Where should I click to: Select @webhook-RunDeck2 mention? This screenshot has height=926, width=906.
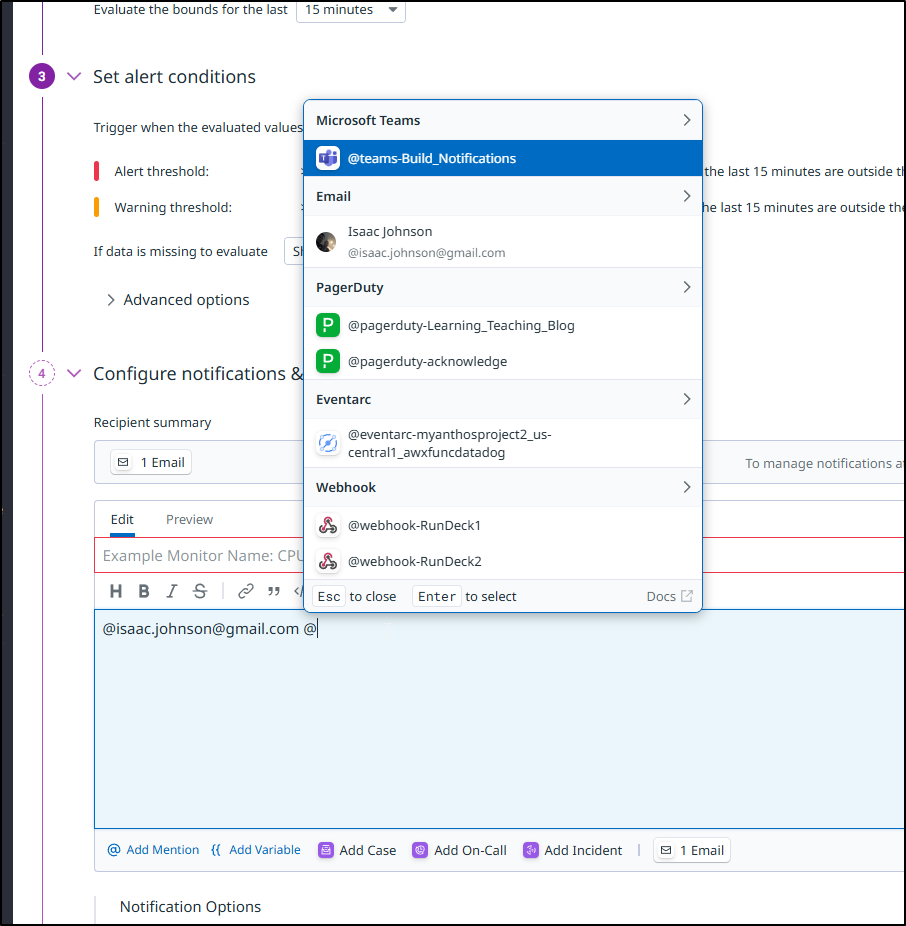click(x=503, y=561)
